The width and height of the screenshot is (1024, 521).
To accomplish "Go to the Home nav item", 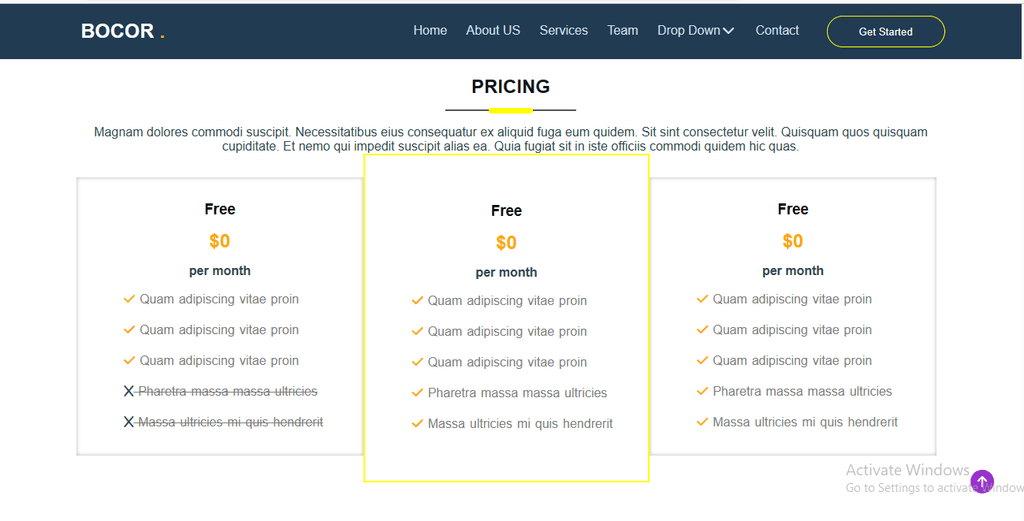I will click(x=430, y=30).
